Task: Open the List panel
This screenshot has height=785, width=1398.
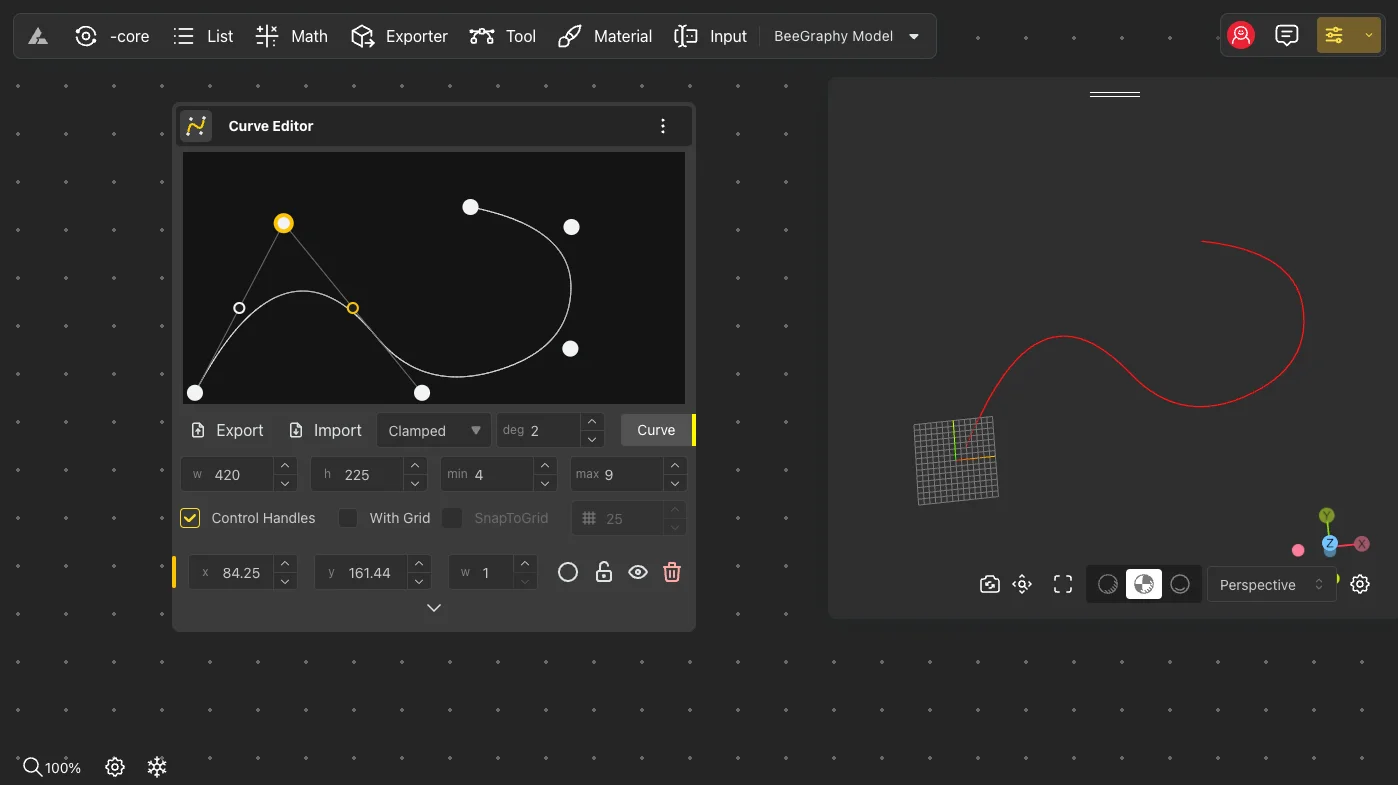Action: (x=203, y=36)
